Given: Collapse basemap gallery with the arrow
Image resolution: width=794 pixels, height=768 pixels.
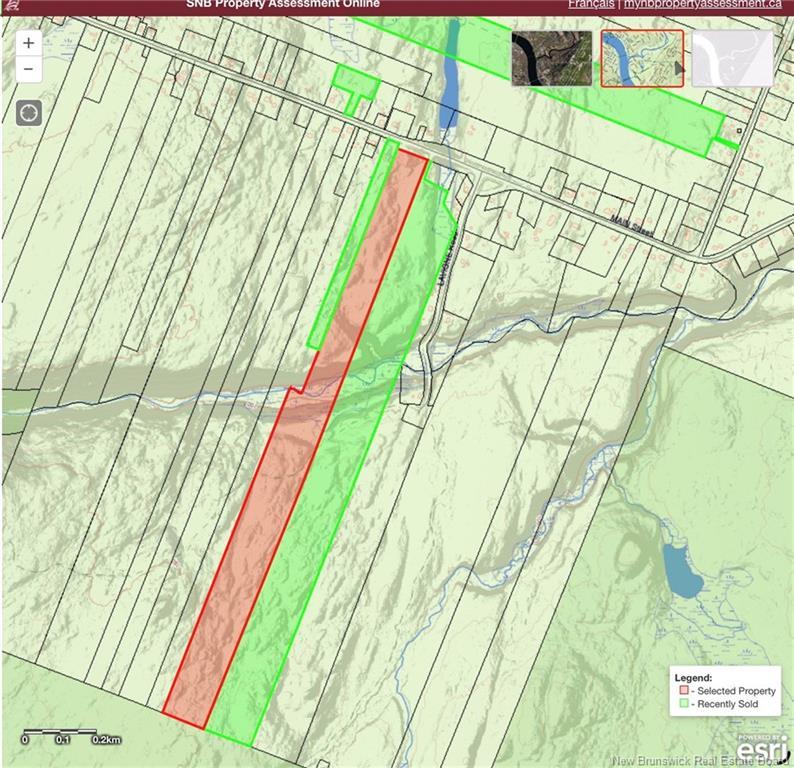Looking at the screenshot, I should tap(679, 68).
